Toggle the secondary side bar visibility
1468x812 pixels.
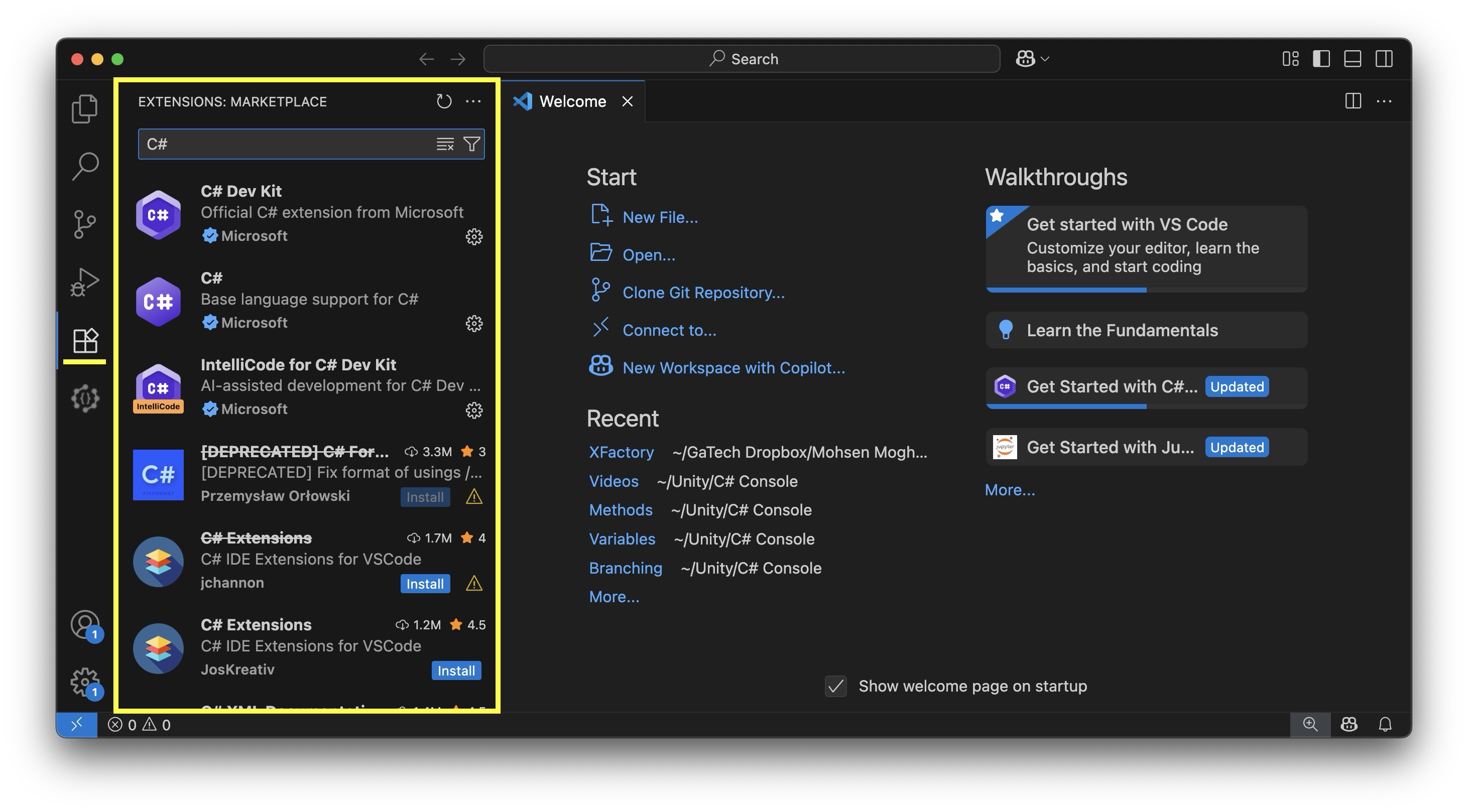[1384, 59]
